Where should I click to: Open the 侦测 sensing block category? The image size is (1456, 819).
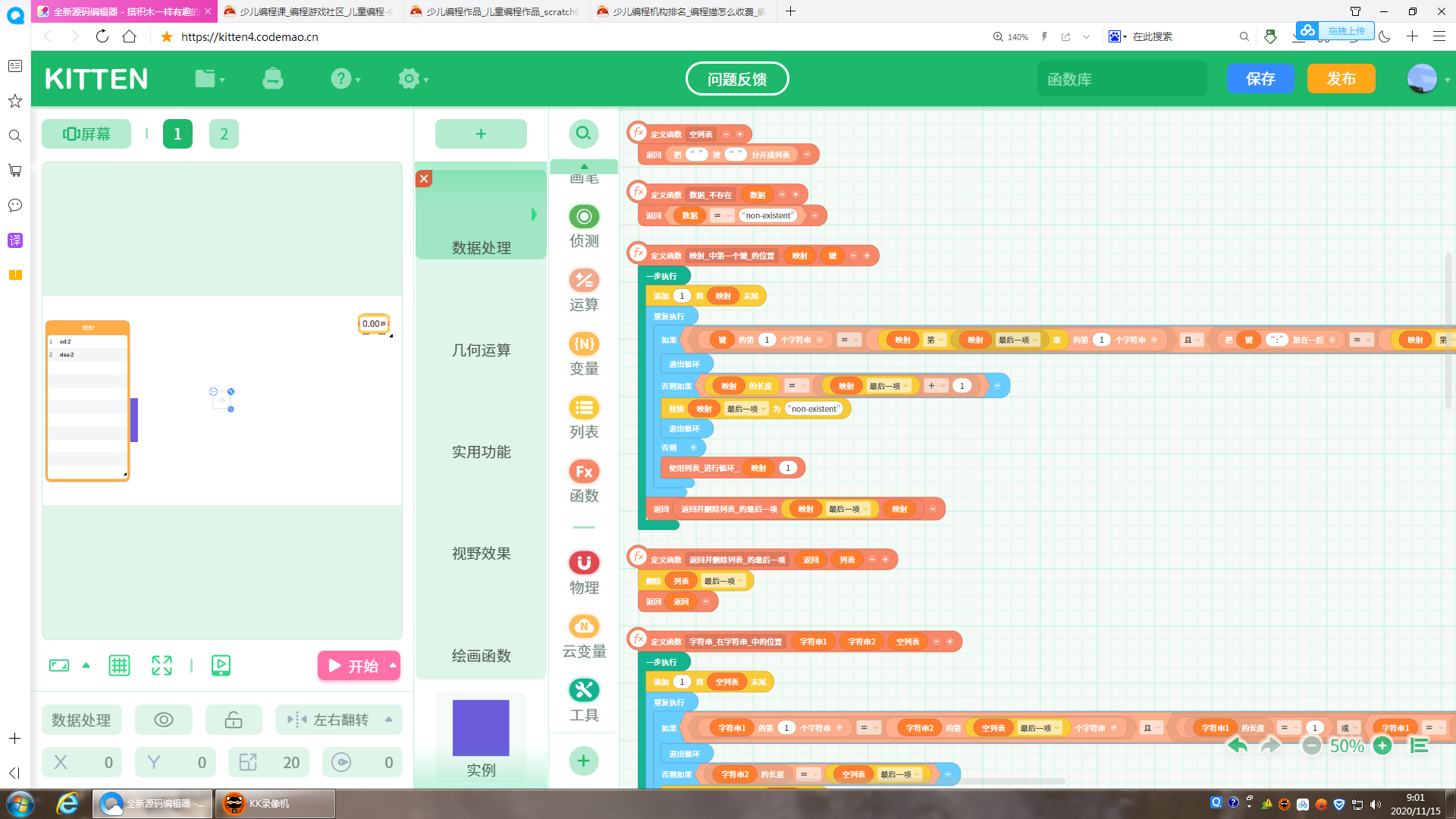tap(584, 227)
